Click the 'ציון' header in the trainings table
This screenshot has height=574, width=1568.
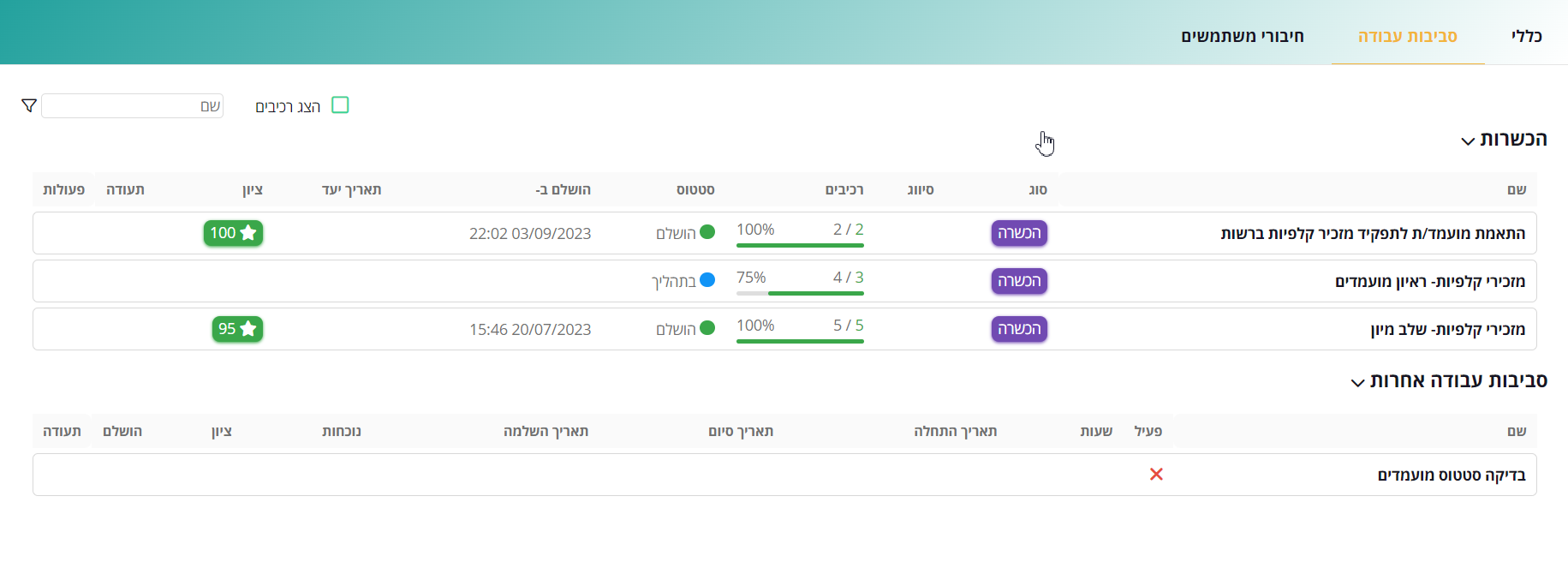253,190
